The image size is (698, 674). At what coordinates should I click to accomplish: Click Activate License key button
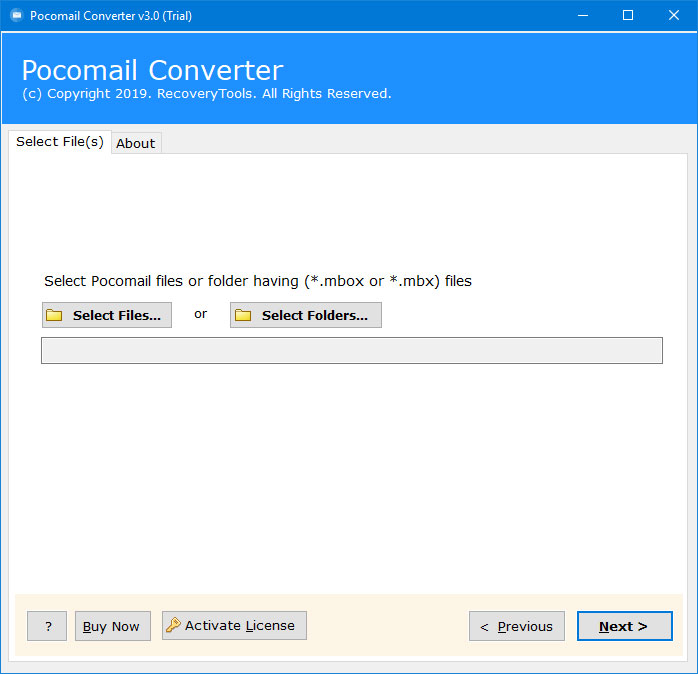point(234,625)
